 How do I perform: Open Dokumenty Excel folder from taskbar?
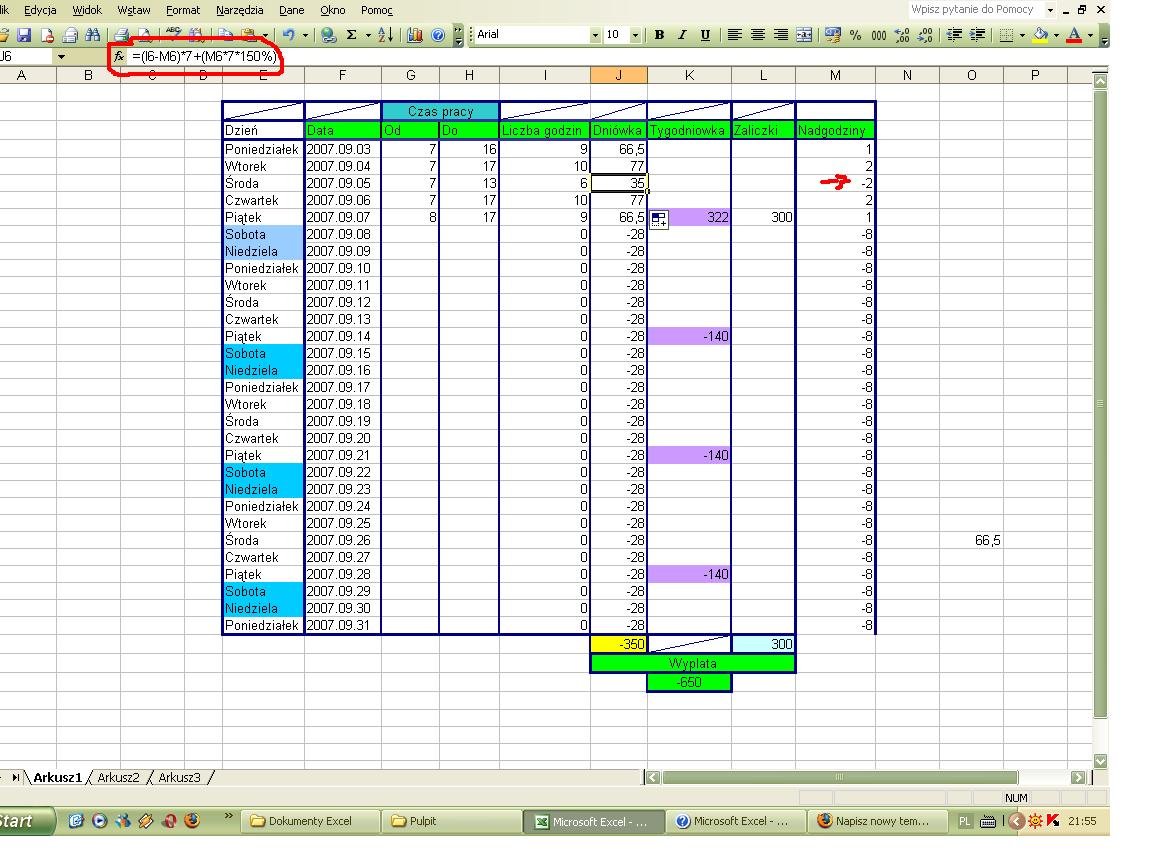[309, 821]
